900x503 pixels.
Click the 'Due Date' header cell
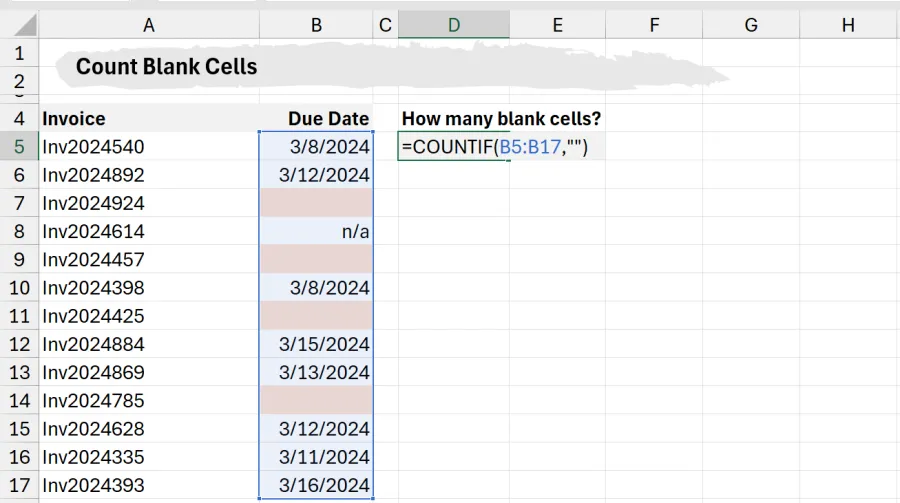click(316, 118)
